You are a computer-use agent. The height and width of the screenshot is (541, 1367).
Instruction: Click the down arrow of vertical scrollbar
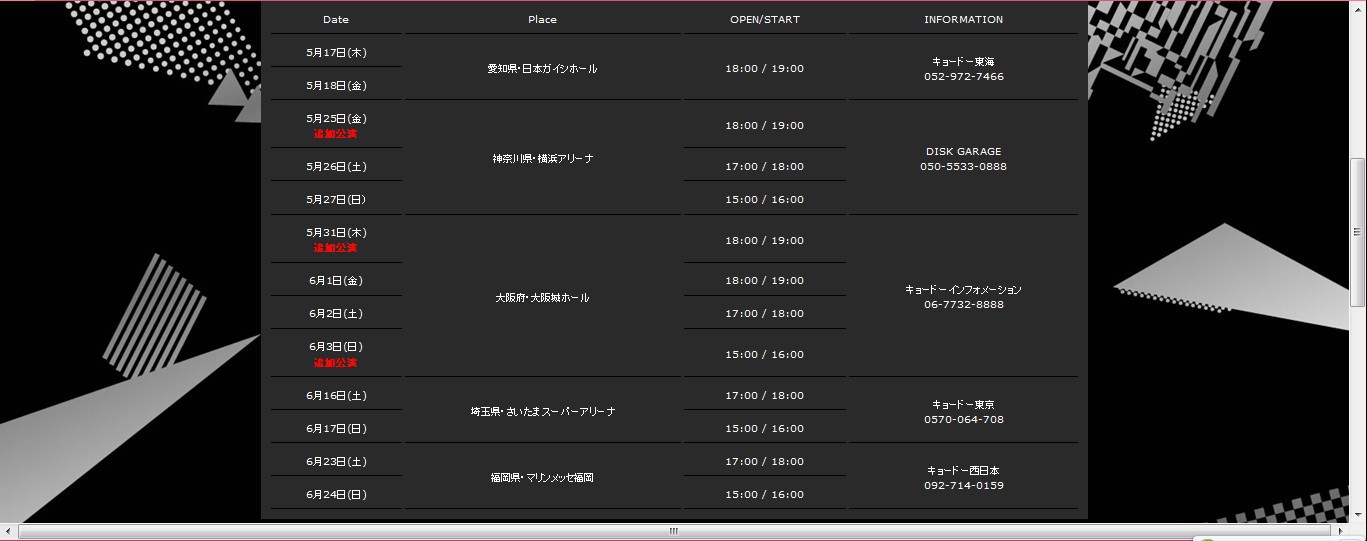click(1358, 514)
